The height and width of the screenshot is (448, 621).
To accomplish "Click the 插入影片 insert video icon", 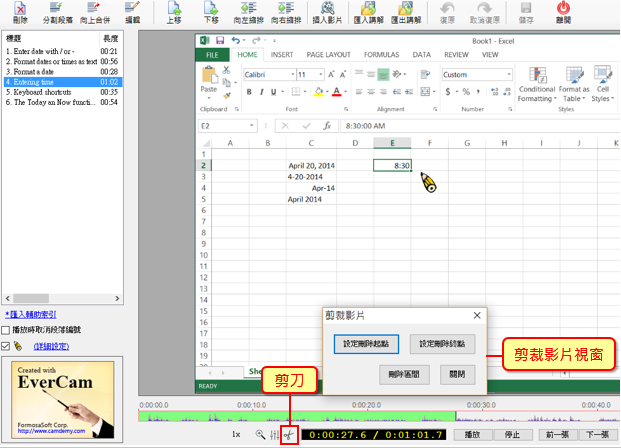I will coord(327,13).
